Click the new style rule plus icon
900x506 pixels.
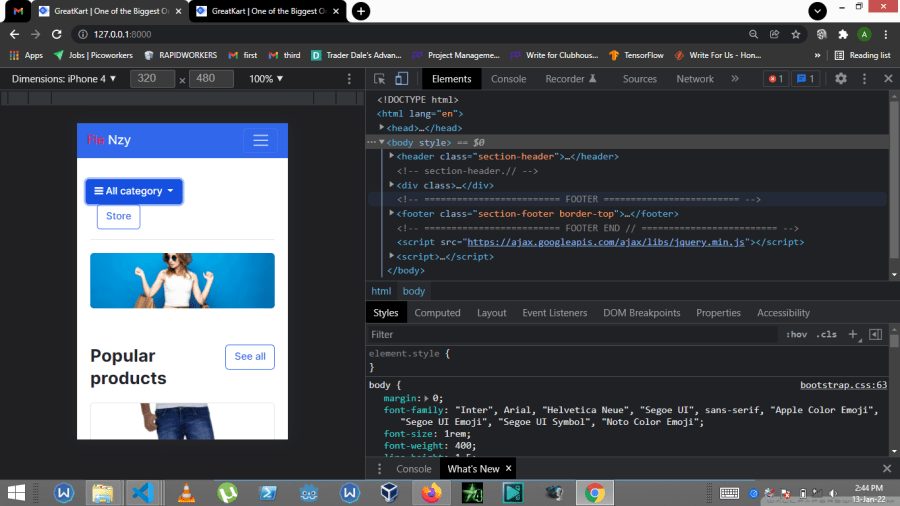tap(853, 334)
